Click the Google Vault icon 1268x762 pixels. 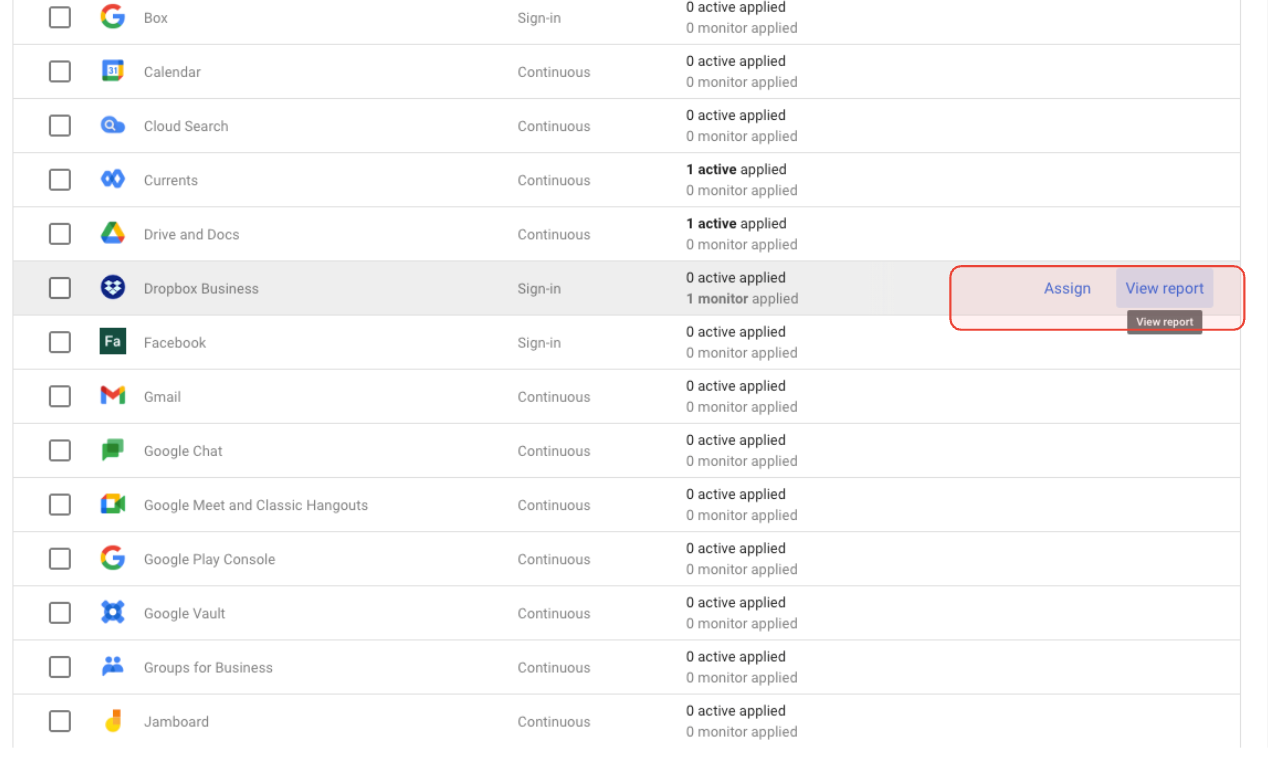tap(113, 613)
